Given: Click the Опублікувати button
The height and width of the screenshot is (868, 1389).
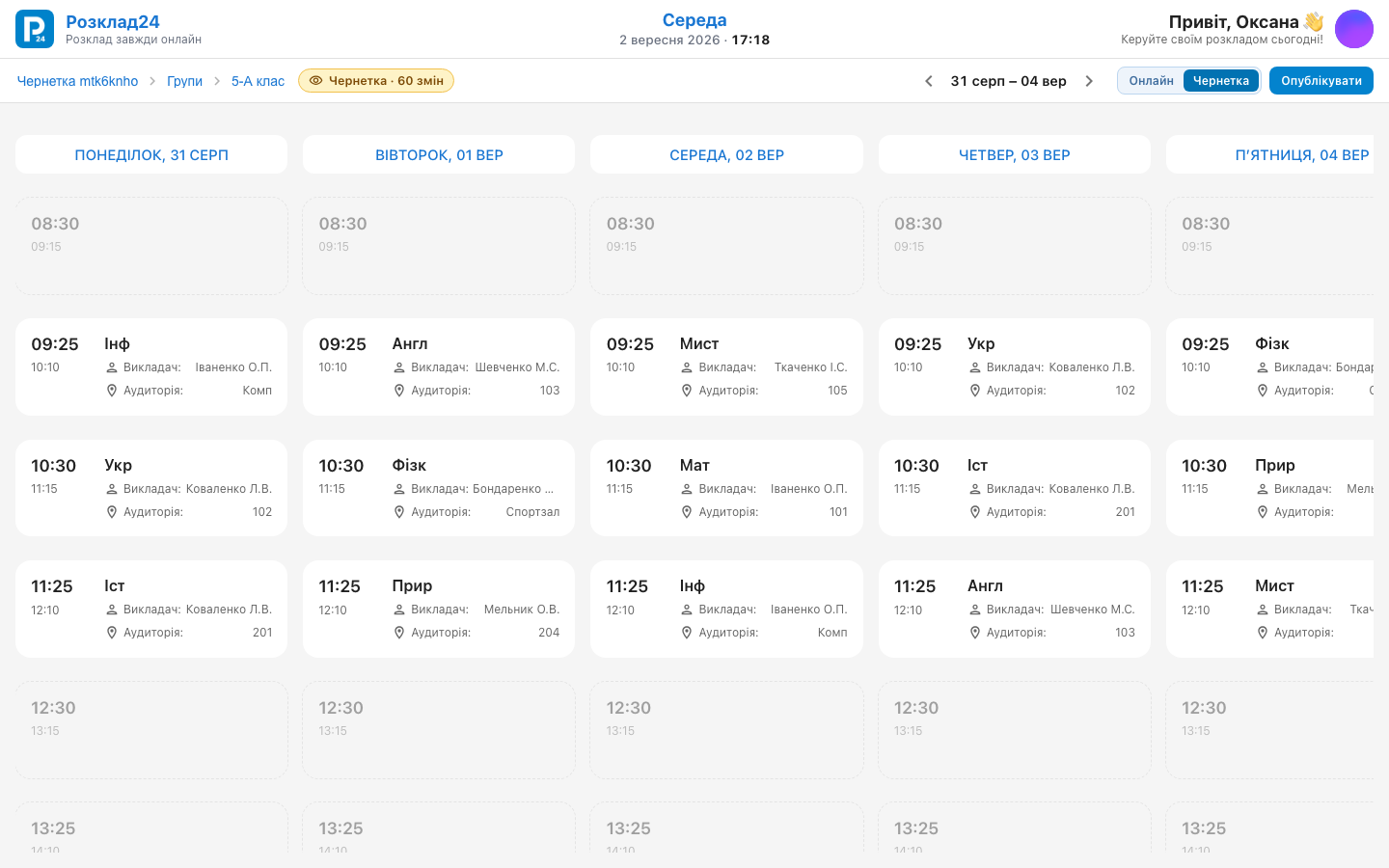Looking at the screenshot, I should [1321, 81].
